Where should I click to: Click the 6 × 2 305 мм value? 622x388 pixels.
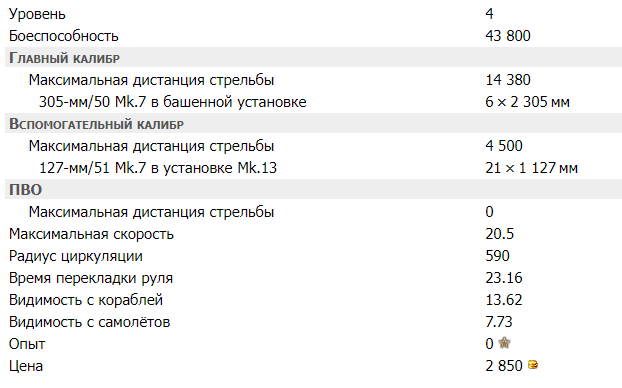pyautogui.click(x=527, y=102)
